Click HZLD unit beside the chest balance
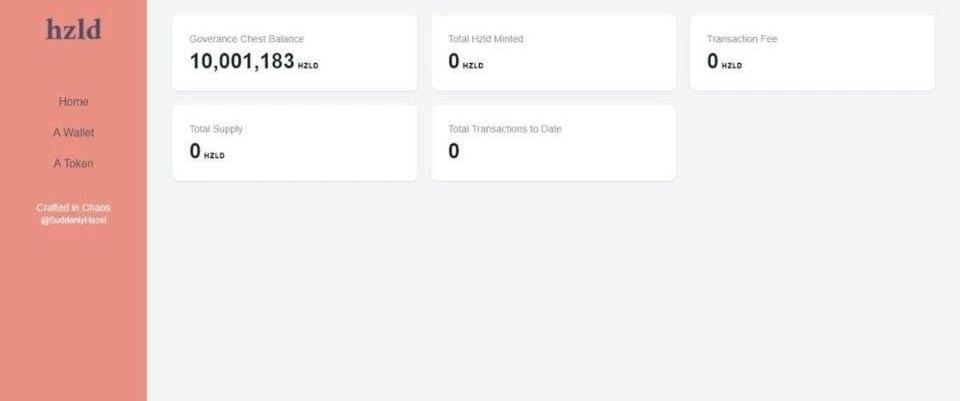The image size is (960, 401). (x=308, y=66)
